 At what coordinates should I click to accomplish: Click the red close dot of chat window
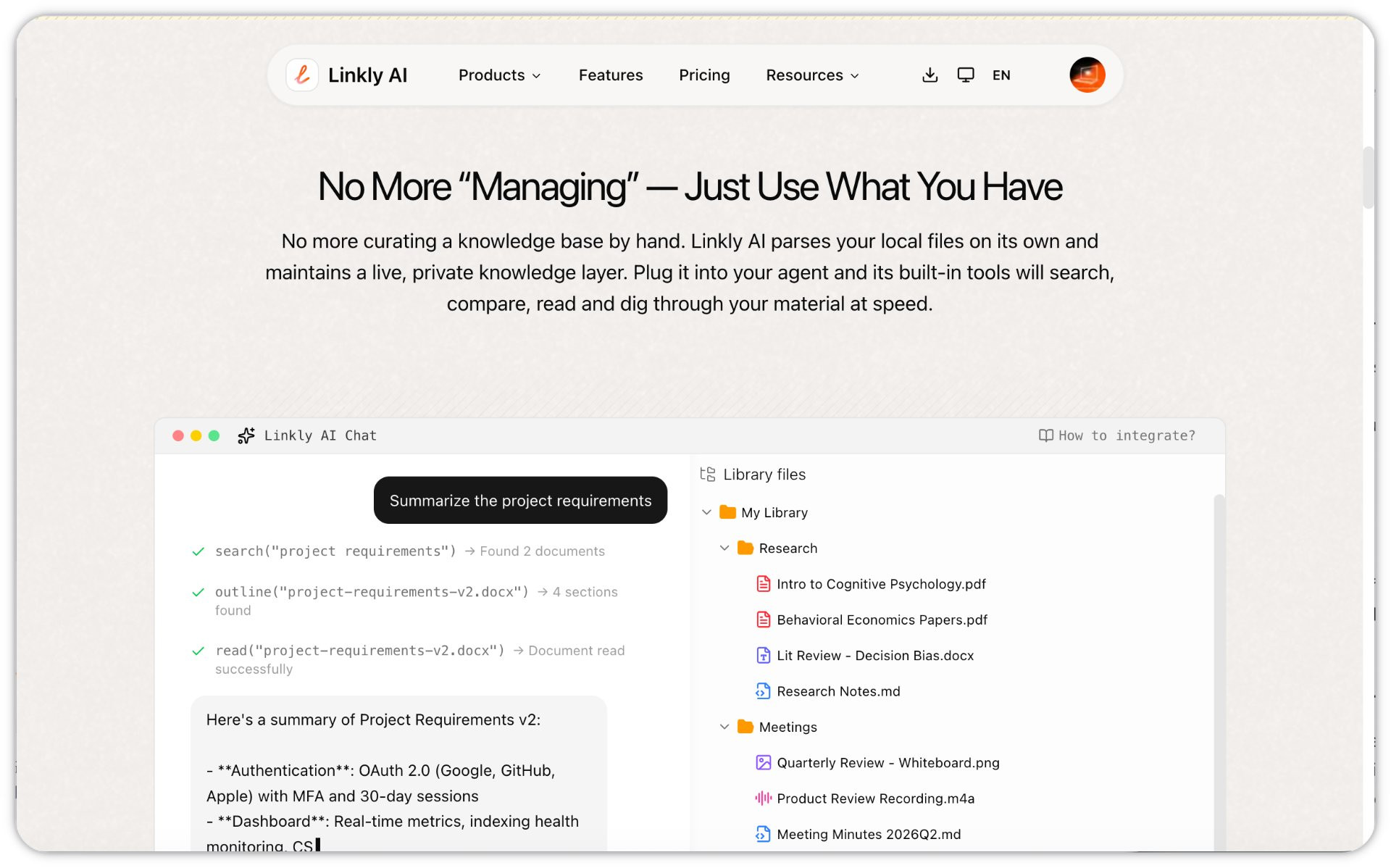(177, 435)
